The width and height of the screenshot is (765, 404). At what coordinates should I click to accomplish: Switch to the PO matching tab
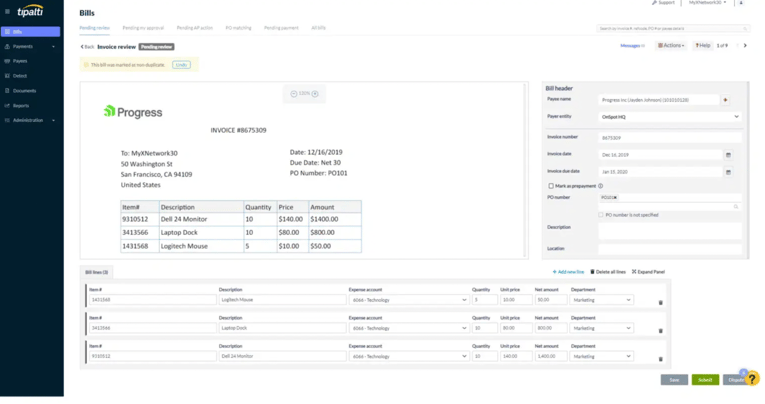click(x=238, y=28)
